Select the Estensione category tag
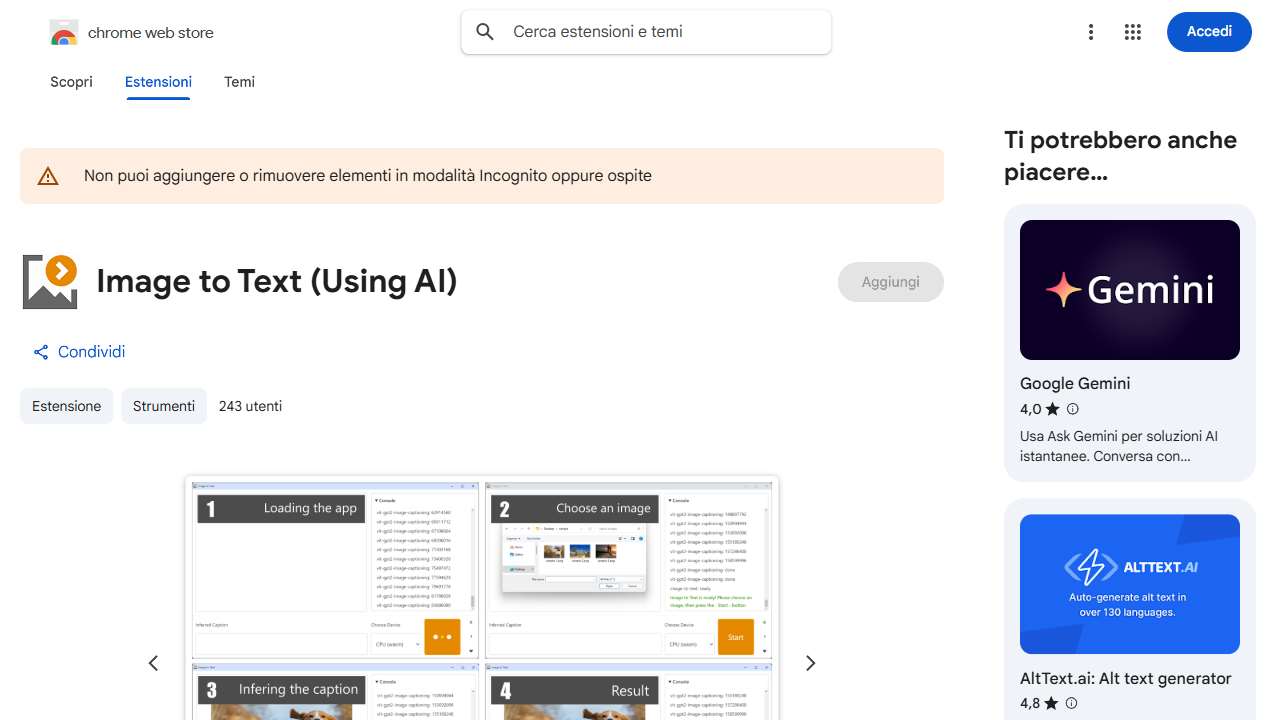Image resolution: width=1280 pixels, height=720 pixels. click(66, 406)
